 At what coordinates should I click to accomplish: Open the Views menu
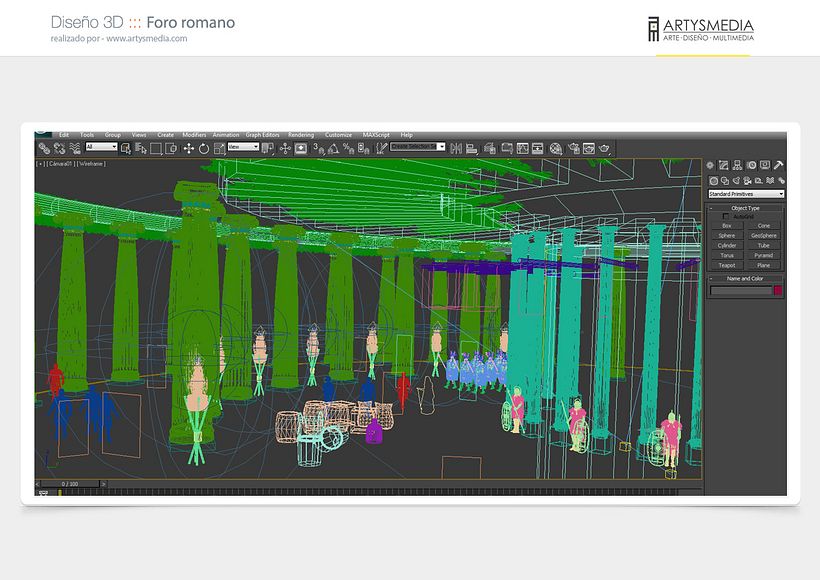click(x=139, y=135)
